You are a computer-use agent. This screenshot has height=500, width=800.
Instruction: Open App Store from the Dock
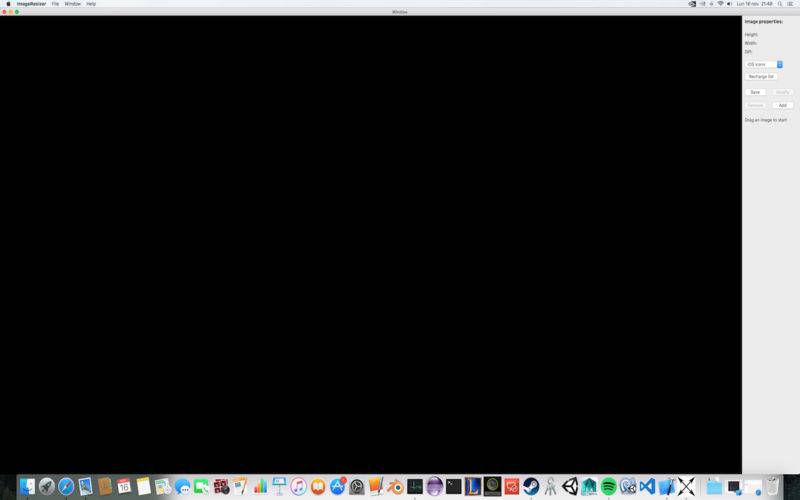pos(337,486)
